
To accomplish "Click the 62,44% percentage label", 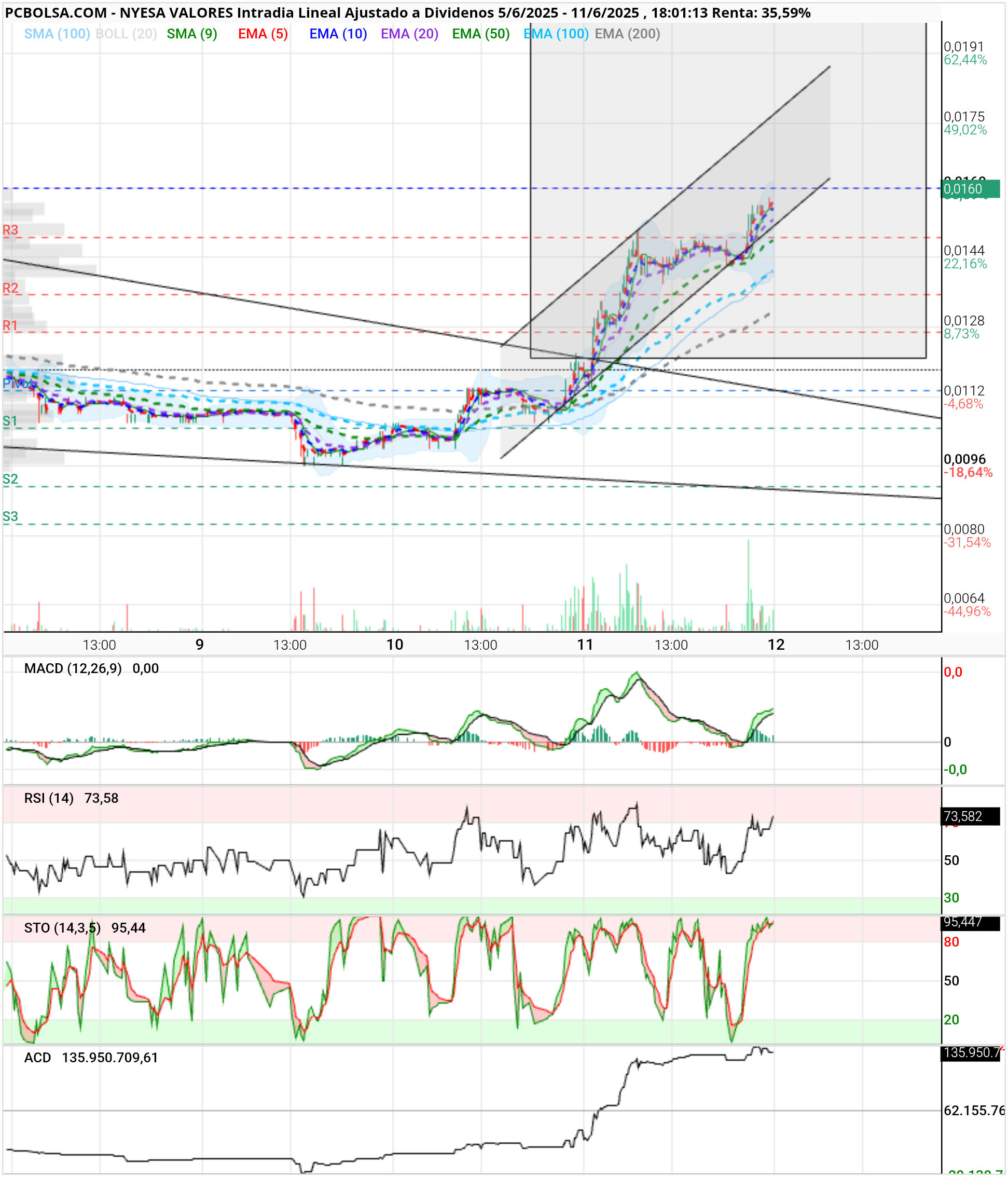I will pyautogui.click(x=965, y=60).
